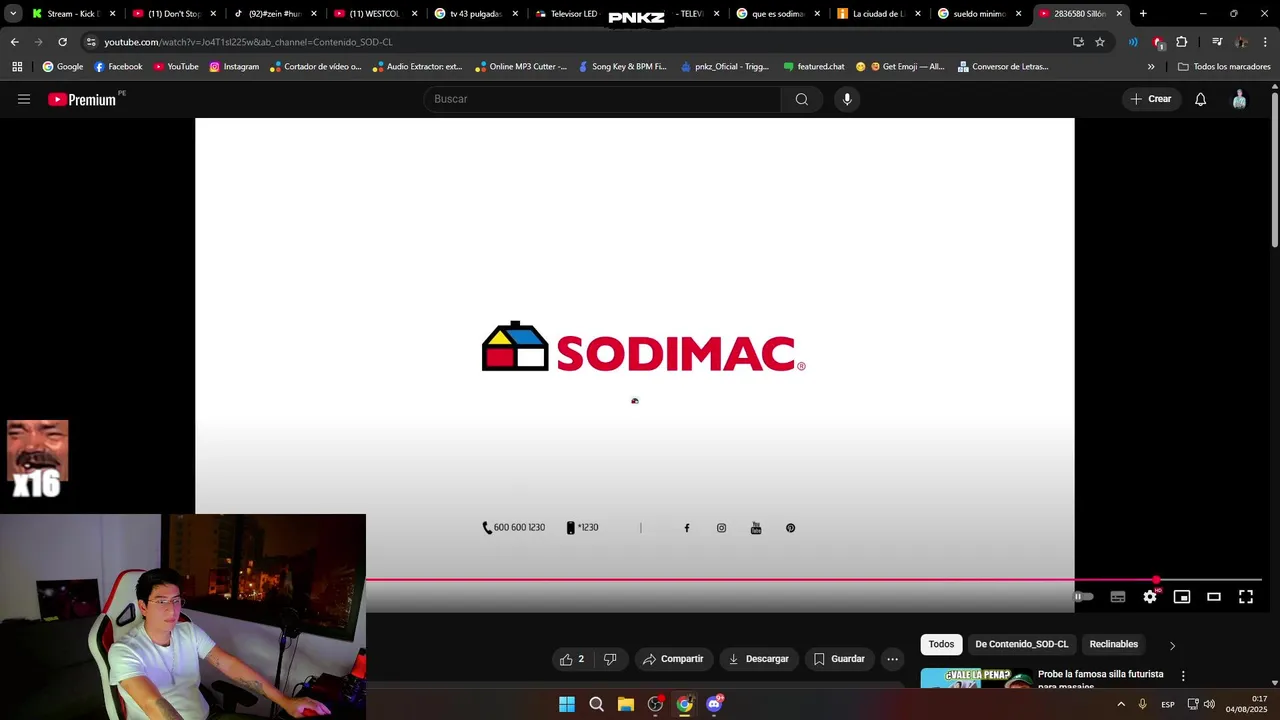Open the taskbar volume control
The image size is (1280, 720).
click(1209, 704)
